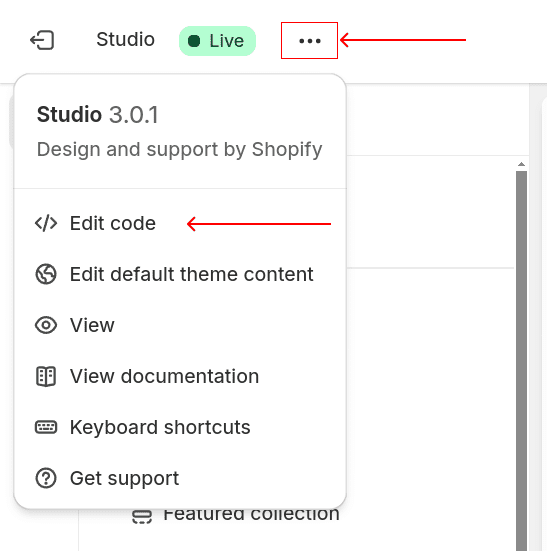The width and height of the screenshot is (547, 551).
Task: Open the three-dot more actions menu
Action: tap(310, 41)
